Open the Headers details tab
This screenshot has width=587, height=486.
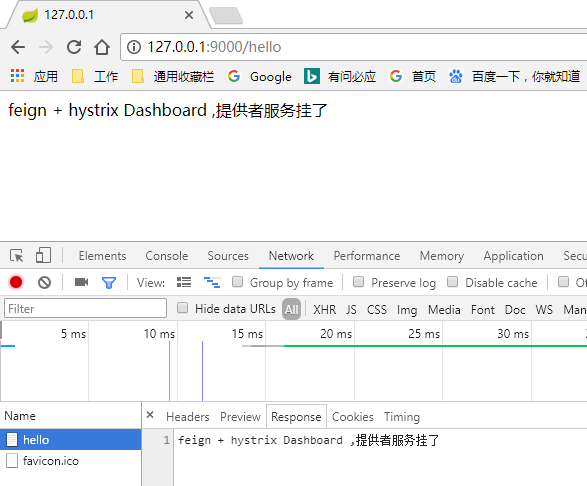(x=188, y=417)
